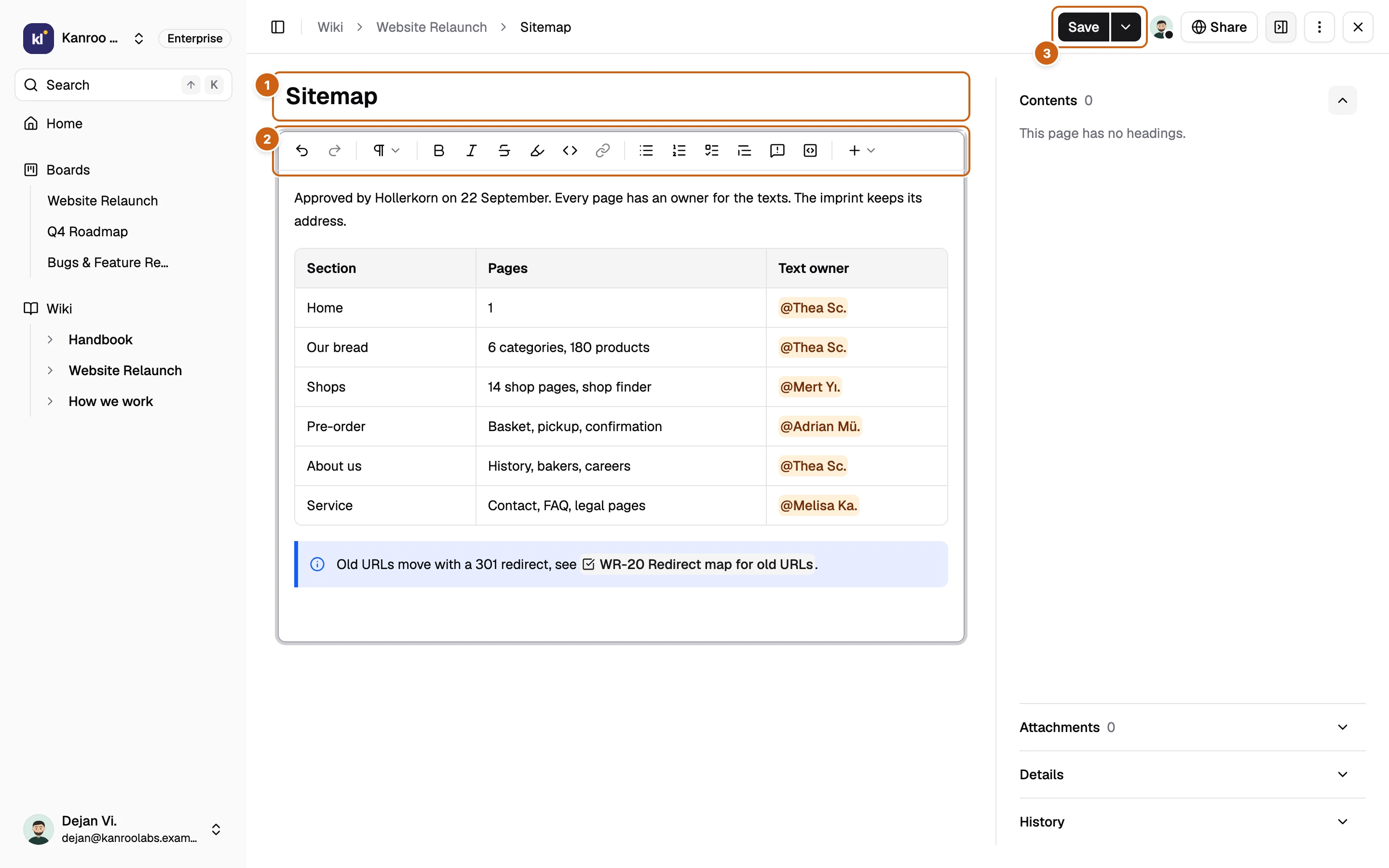This screenshot has width=1389, height=868.
Task: Click the "6 categories, 180 products" cell
Action: pyautogui.click(x=621, y=347)
